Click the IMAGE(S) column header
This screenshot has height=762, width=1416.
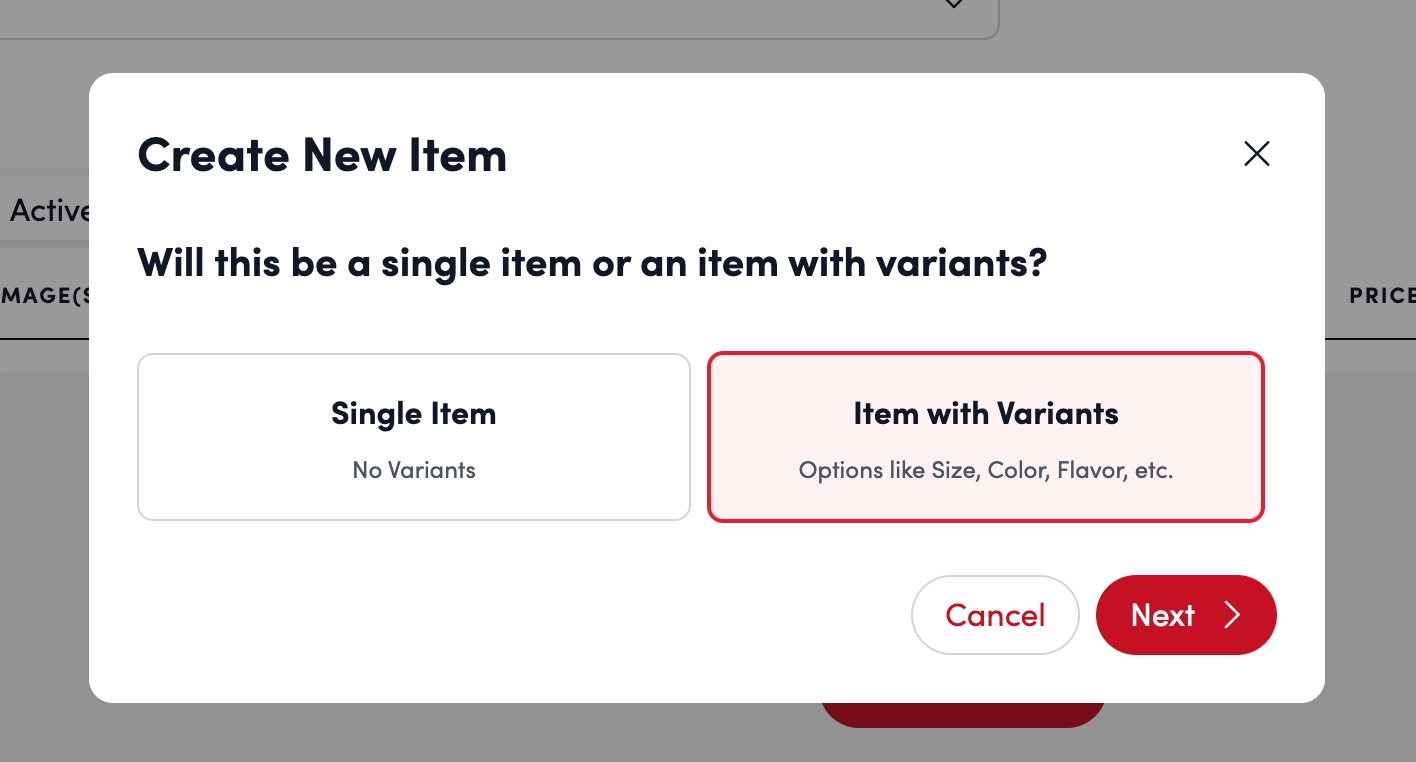click(45, 296)
